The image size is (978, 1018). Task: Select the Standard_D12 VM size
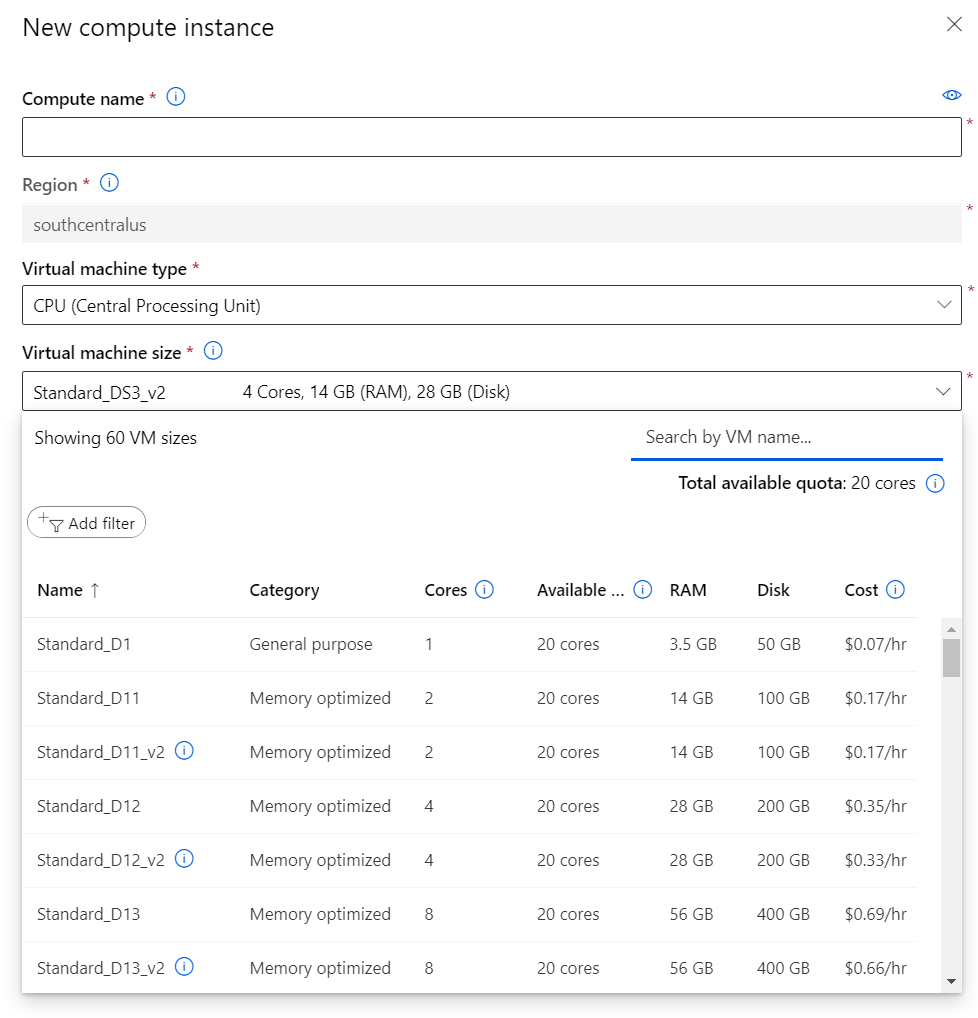click(x=469, y=806)
